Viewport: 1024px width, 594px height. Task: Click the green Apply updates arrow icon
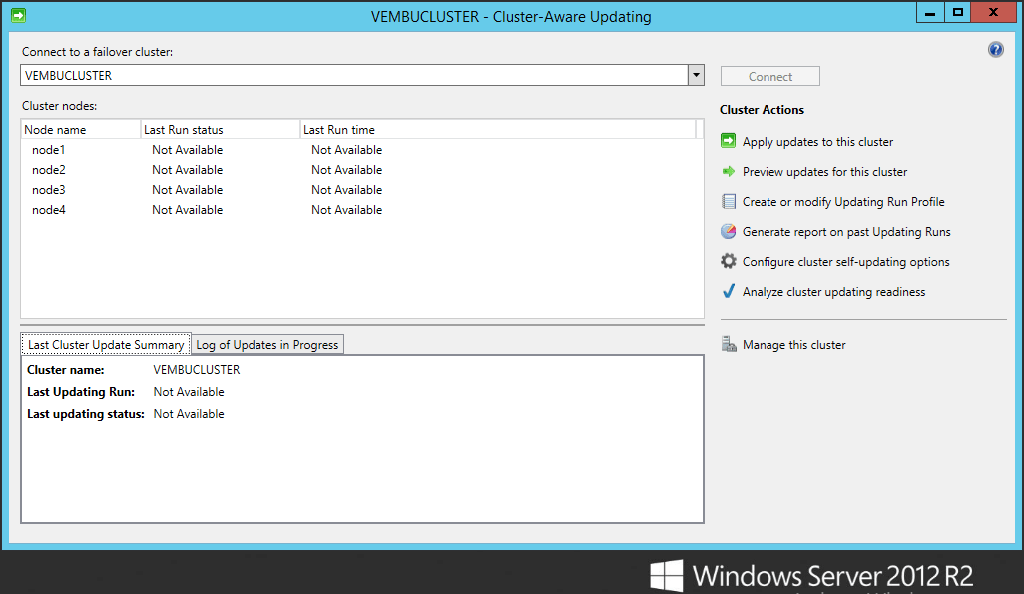729,141
